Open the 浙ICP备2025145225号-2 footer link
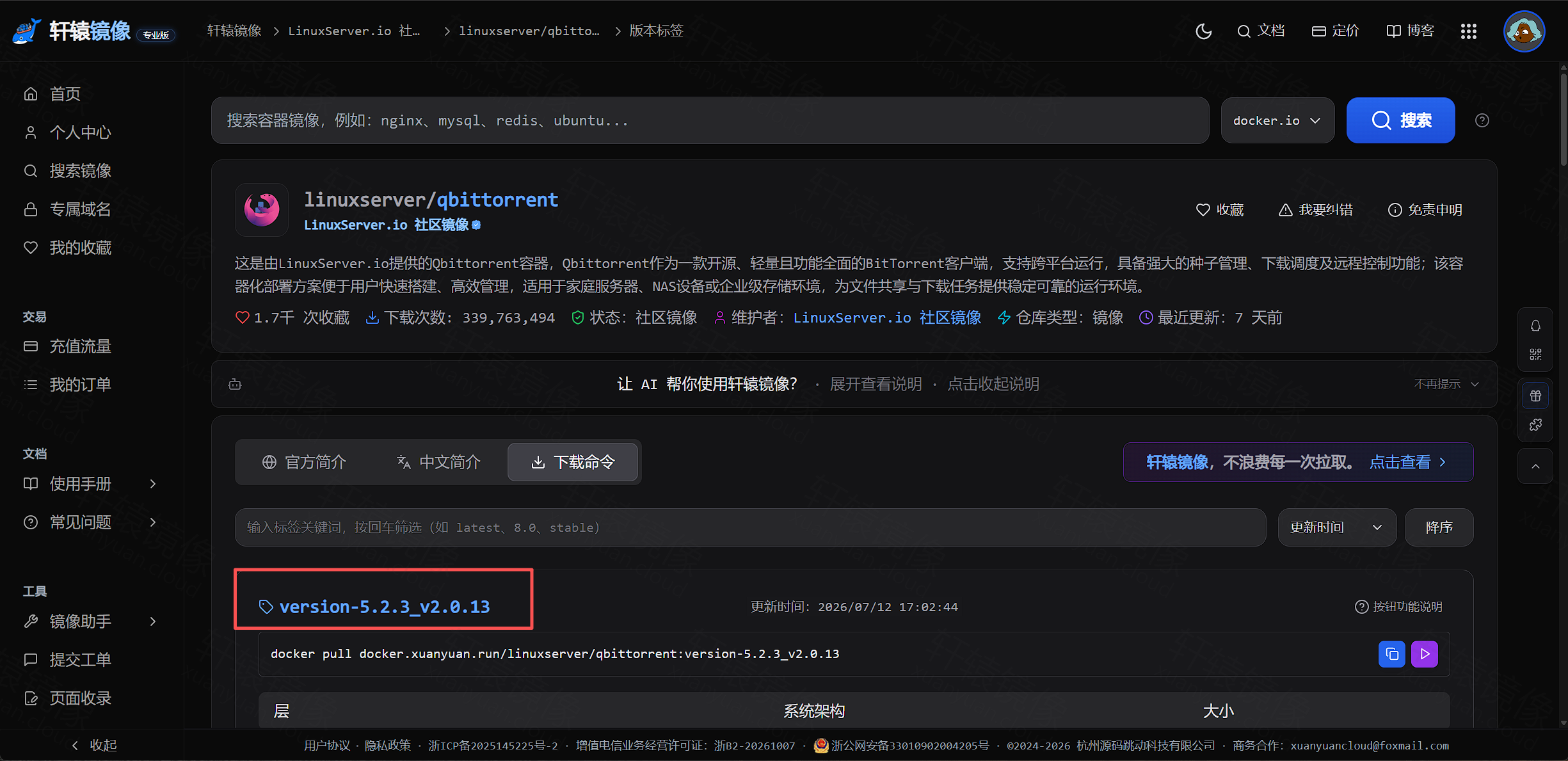Viewport: 1568px width, 761px height. pyautogui.click(x=493, y=746)
